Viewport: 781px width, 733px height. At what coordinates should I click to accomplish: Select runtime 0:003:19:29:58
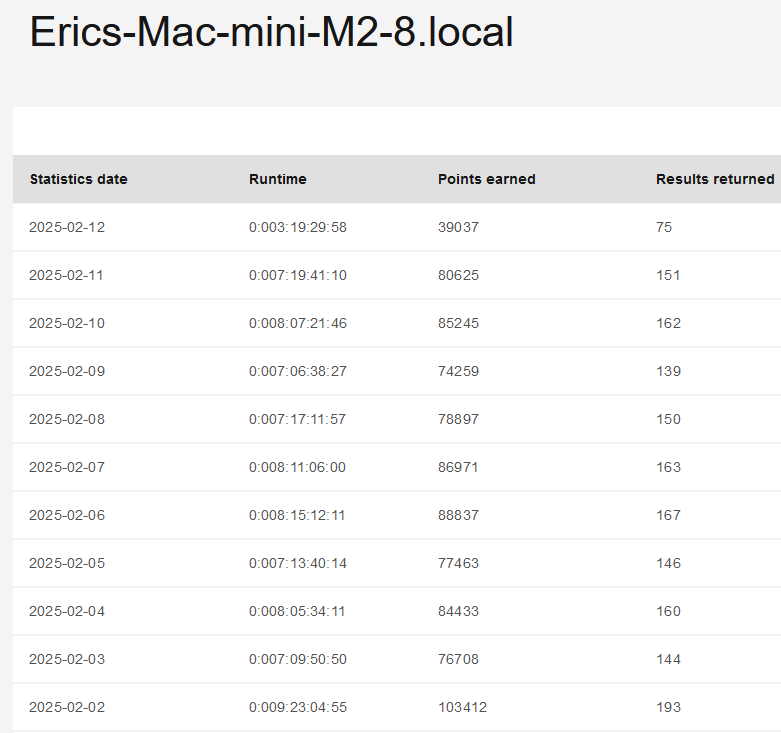click(298, 227)
